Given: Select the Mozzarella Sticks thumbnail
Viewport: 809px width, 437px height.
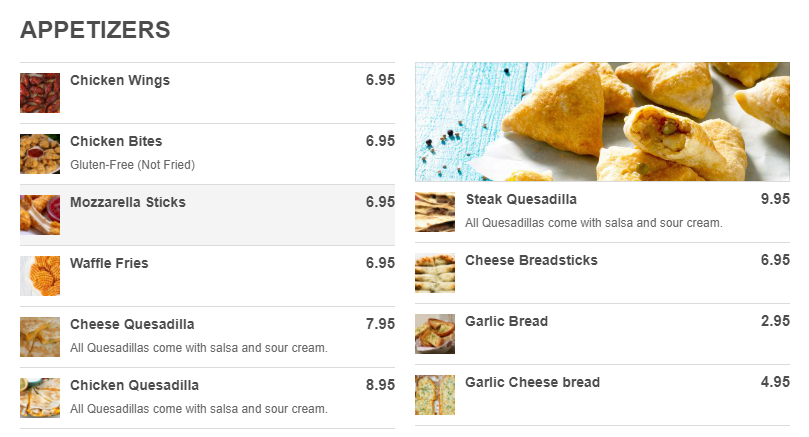Looking at the screenshot, I should point(40,215).
